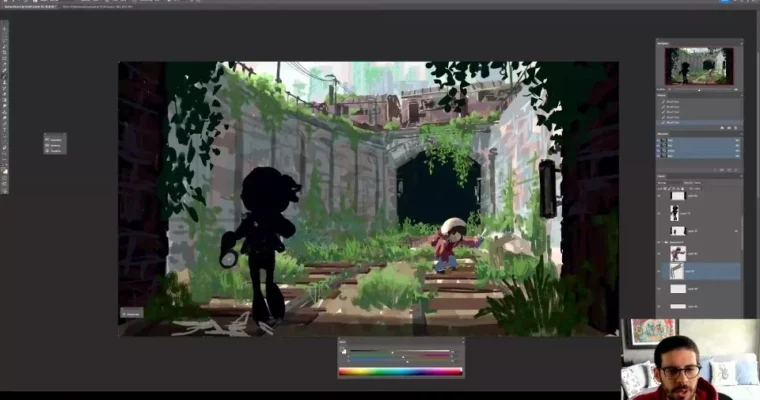
Task: Load channel as selection icon
Action: [715, 170]
